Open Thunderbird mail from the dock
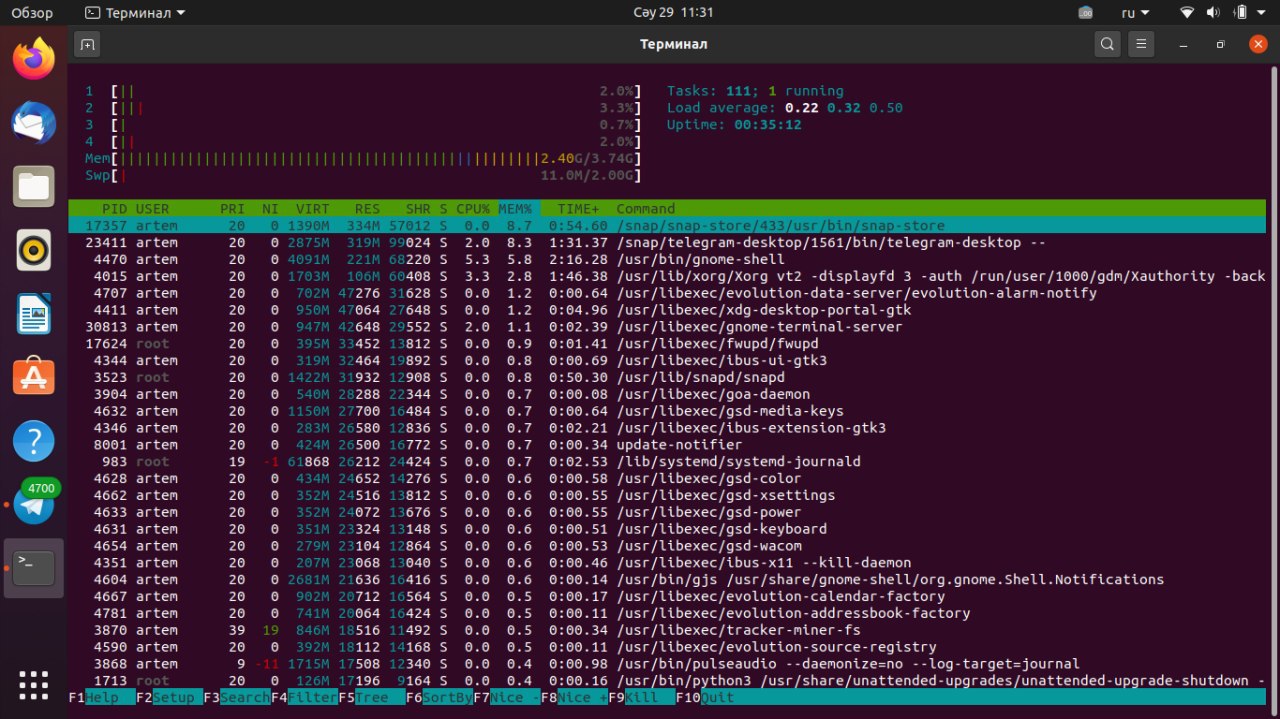The width and height of the screenshot is (1280, 719). (34, 123)
